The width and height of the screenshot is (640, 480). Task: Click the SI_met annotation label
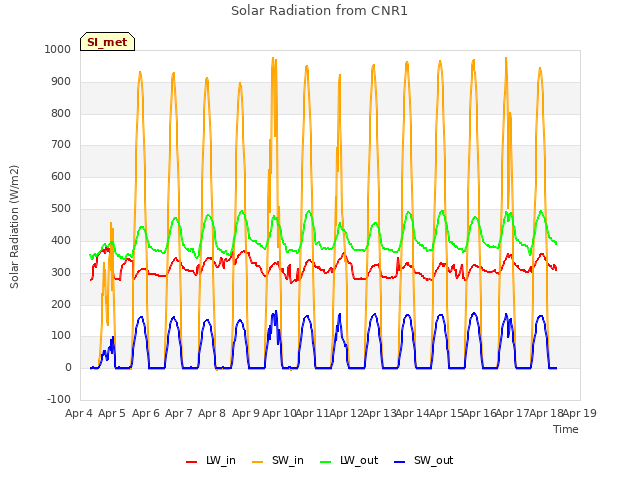pos(107,42)
